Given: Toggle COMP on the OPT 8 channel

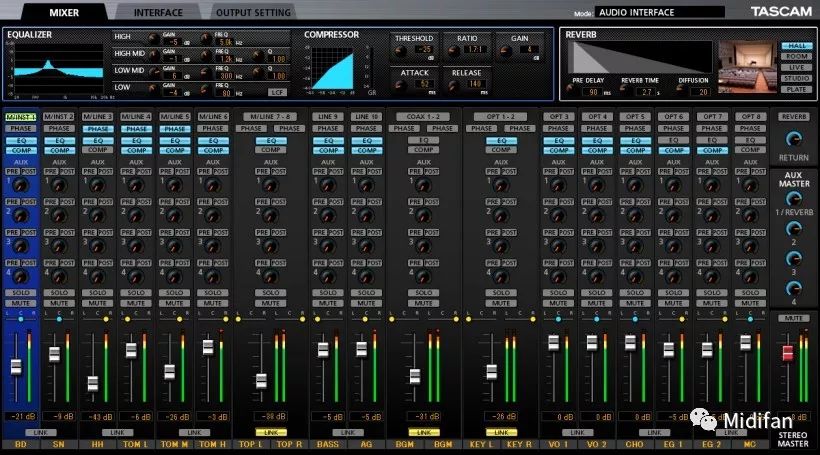Looking at the screenshot, I should tap(750, 150).
